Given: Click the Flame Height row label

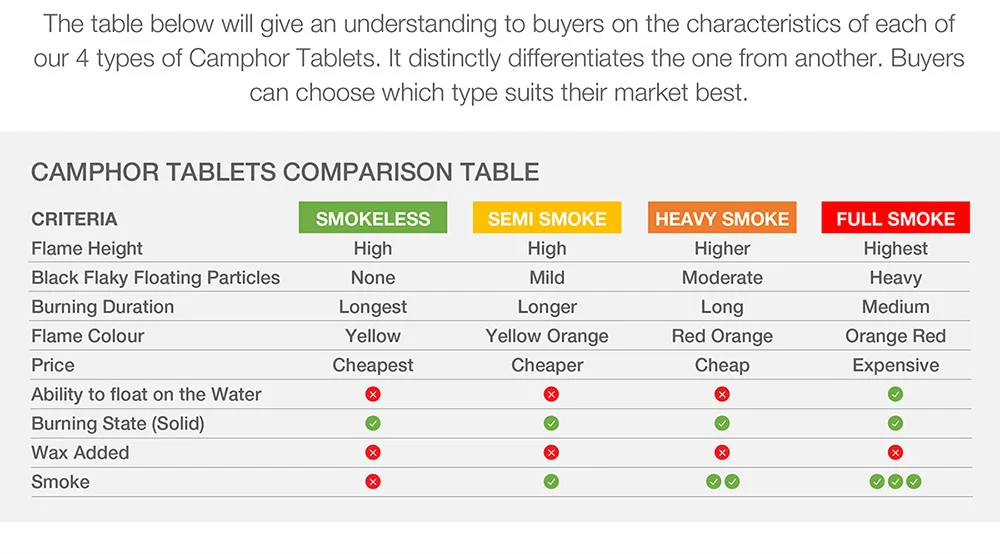Looking at the screenshot, I should point(87,249).
